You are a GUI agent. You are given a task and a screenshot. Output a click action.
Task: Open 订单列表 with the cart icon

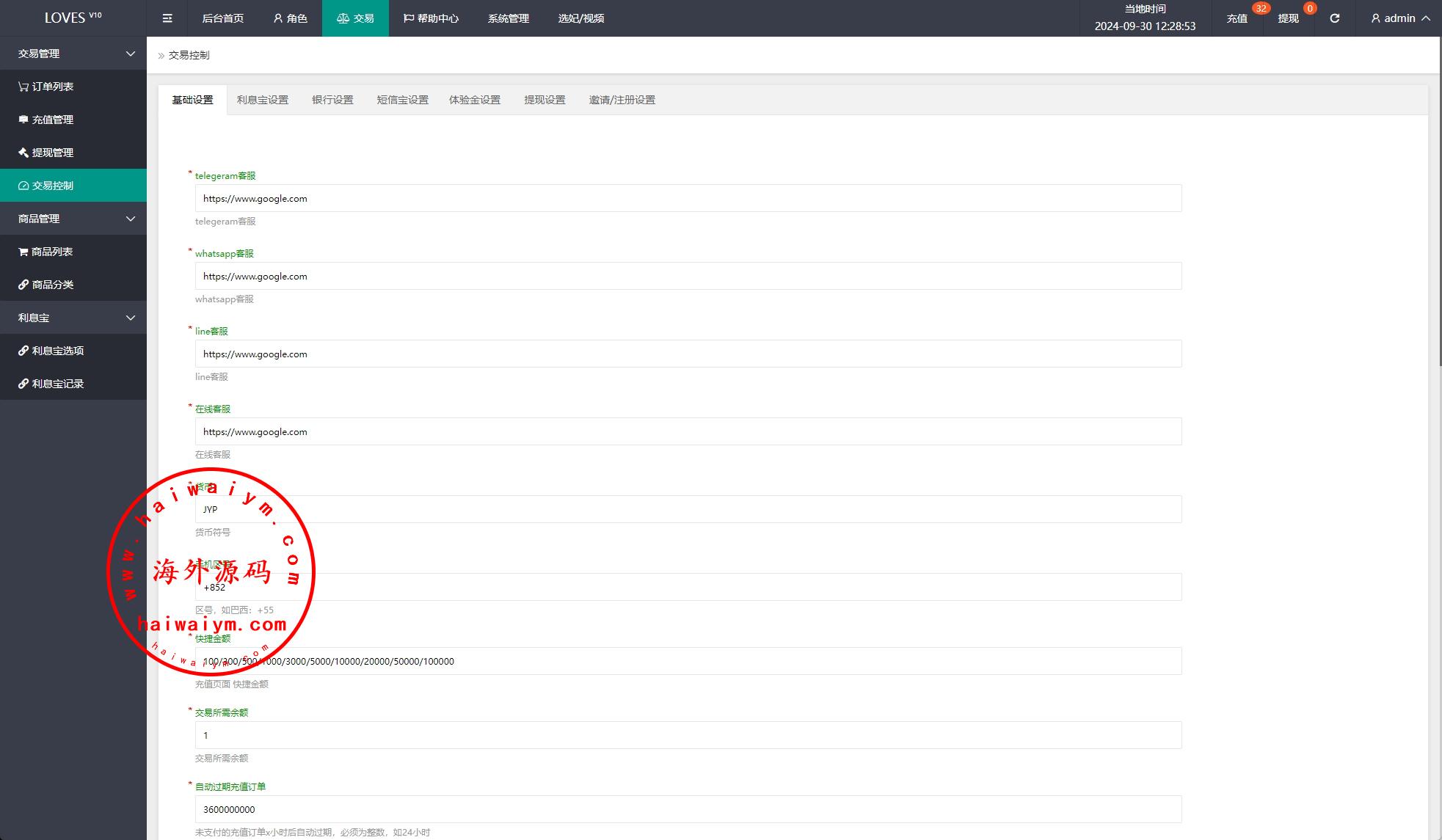pyautogui.click(x=51, y=87)
